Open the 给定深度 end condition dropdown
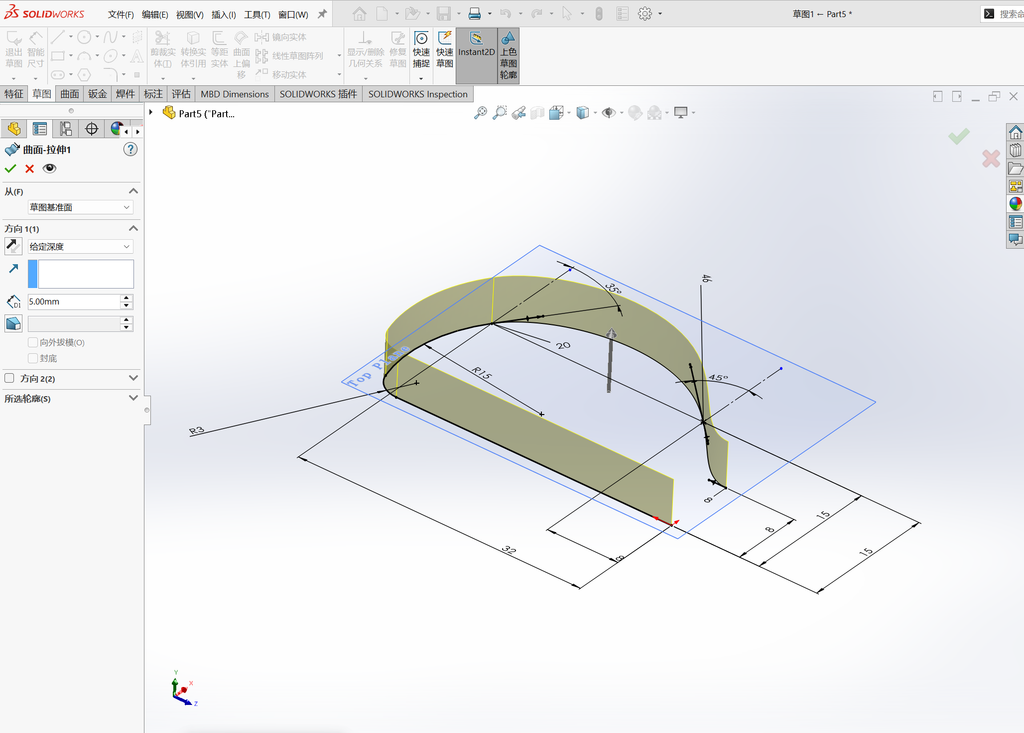The height and width of the screenshot is (733, 1024). 80,246
